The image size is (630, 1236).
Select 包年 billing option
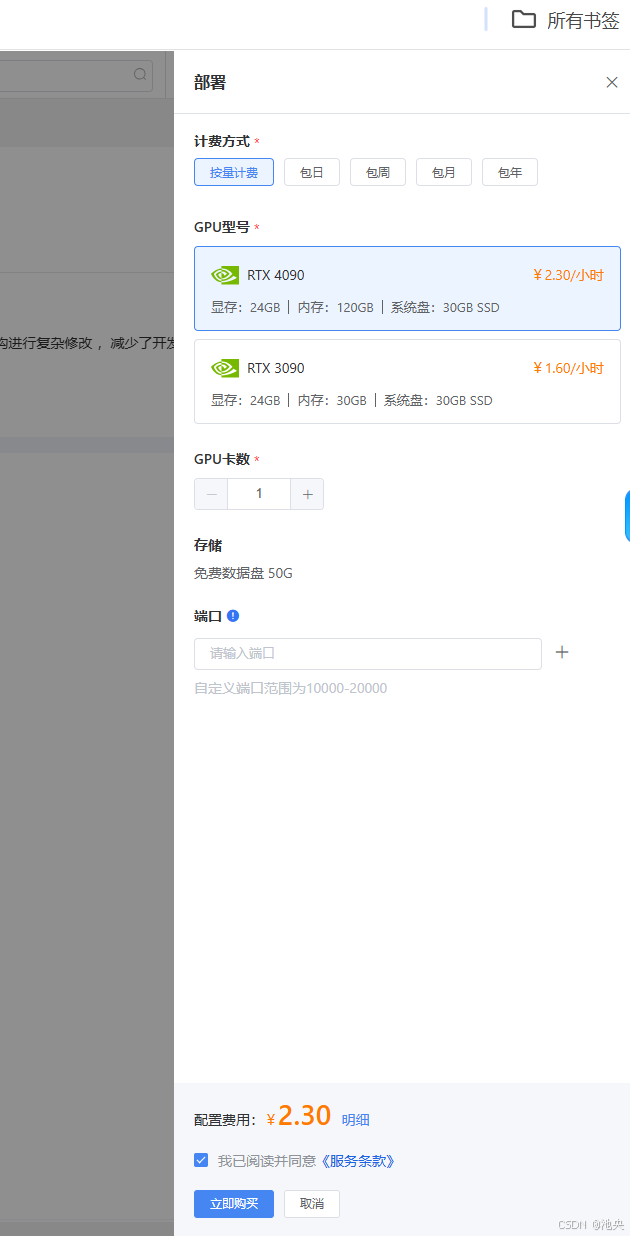[x=510, y=172]
